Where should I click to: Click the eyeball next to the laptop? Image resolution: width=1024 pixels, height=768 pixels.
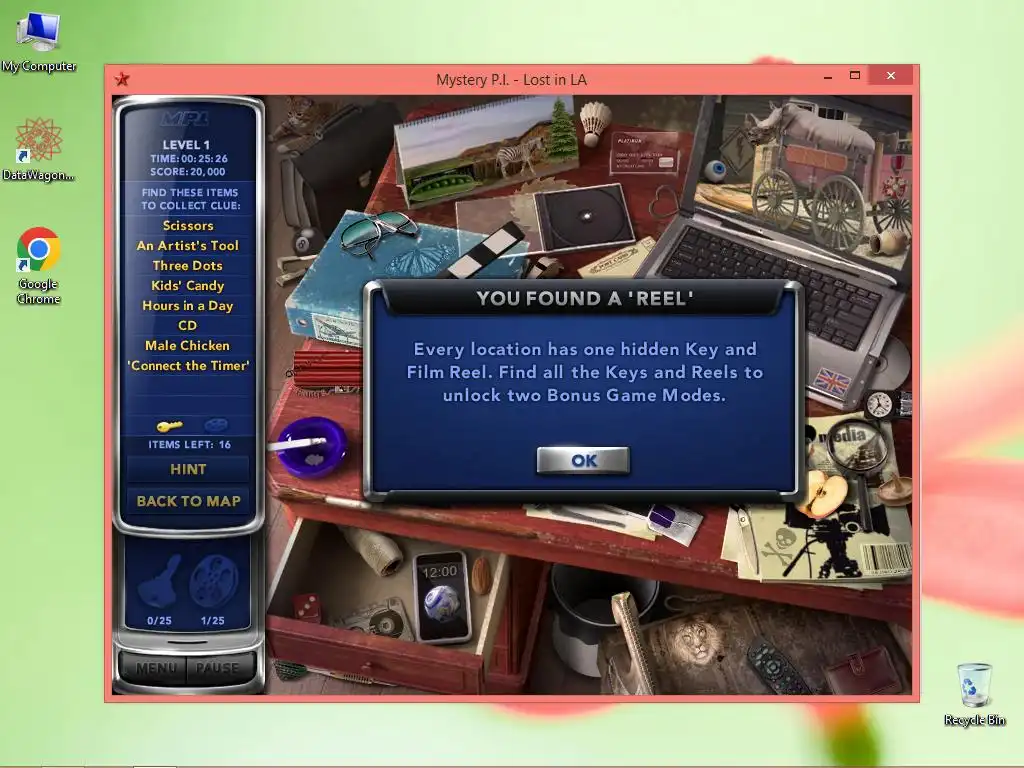click(715, 170)
